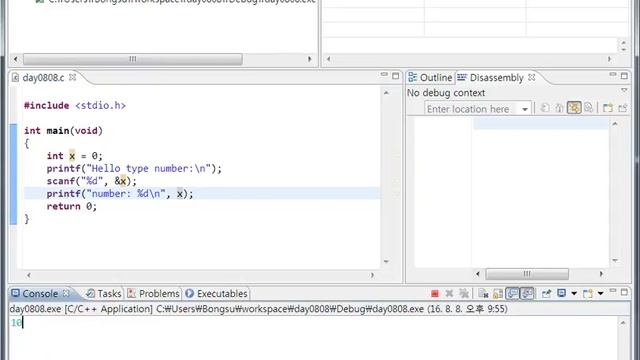
Task: Click the int main(void) line
Action: click(63, 131)
